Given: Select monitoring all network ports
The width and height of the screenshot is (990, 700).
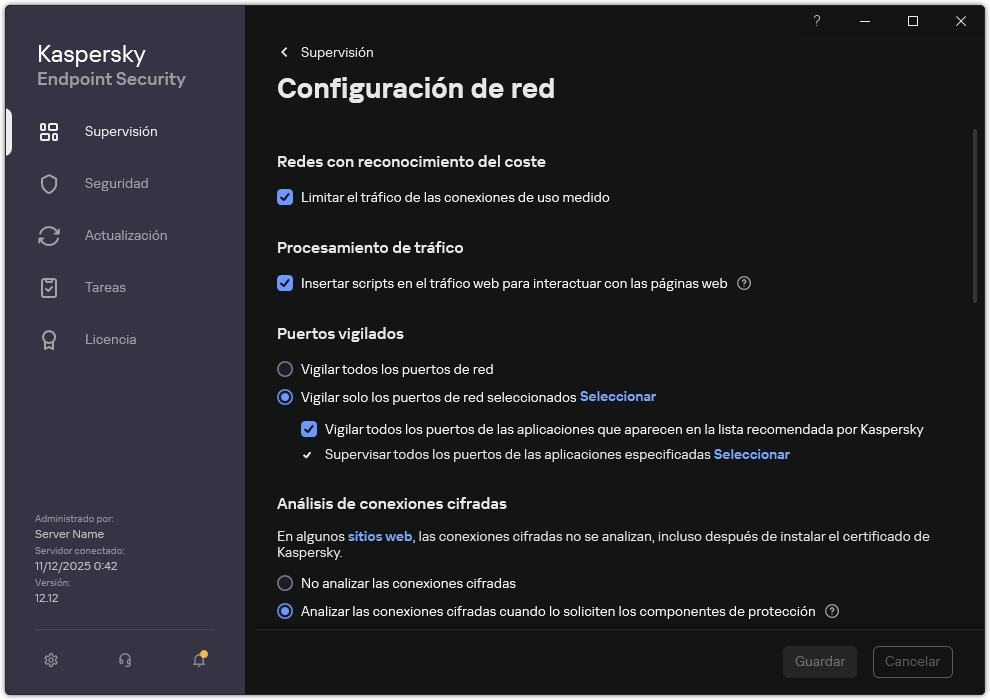Looking at the screenshot, I should [285, 369].
